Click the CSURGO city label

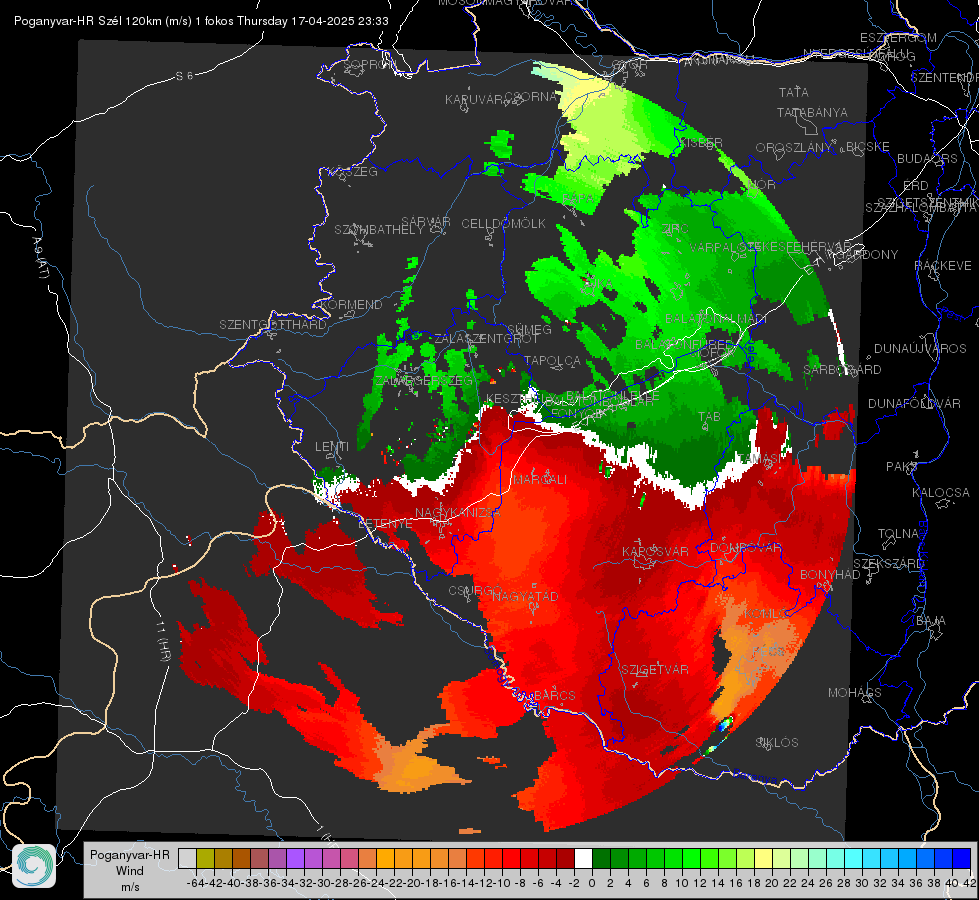[x=476, y=591]
